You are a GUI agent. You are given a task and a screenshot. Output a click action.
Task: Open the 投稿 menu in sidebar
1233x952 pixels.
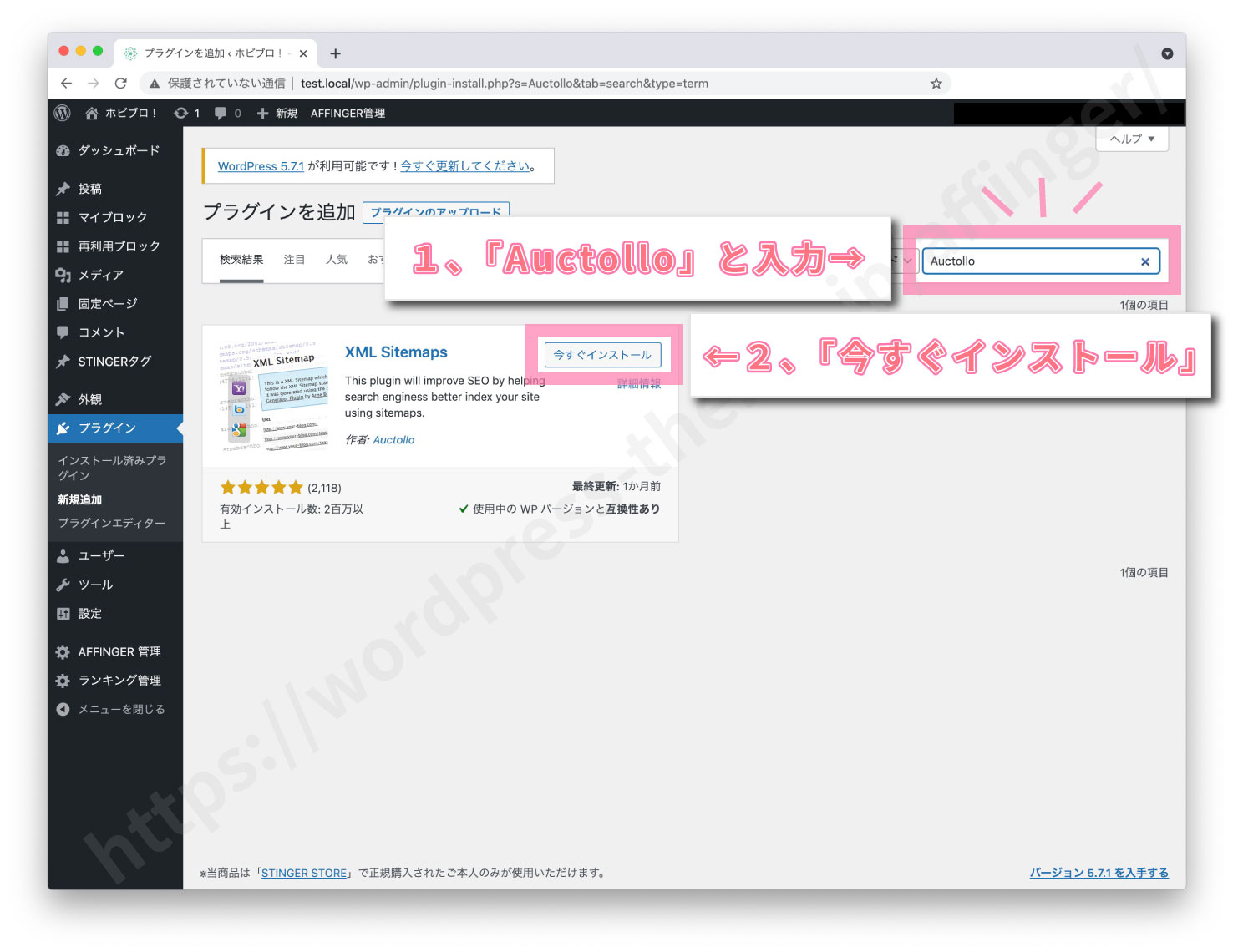[115, 189]
